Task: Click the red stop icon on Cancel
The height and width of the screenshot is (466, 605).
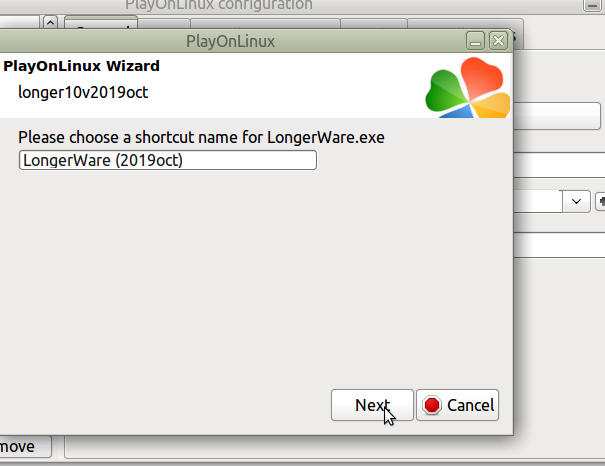Action: [x=432, y=405]
